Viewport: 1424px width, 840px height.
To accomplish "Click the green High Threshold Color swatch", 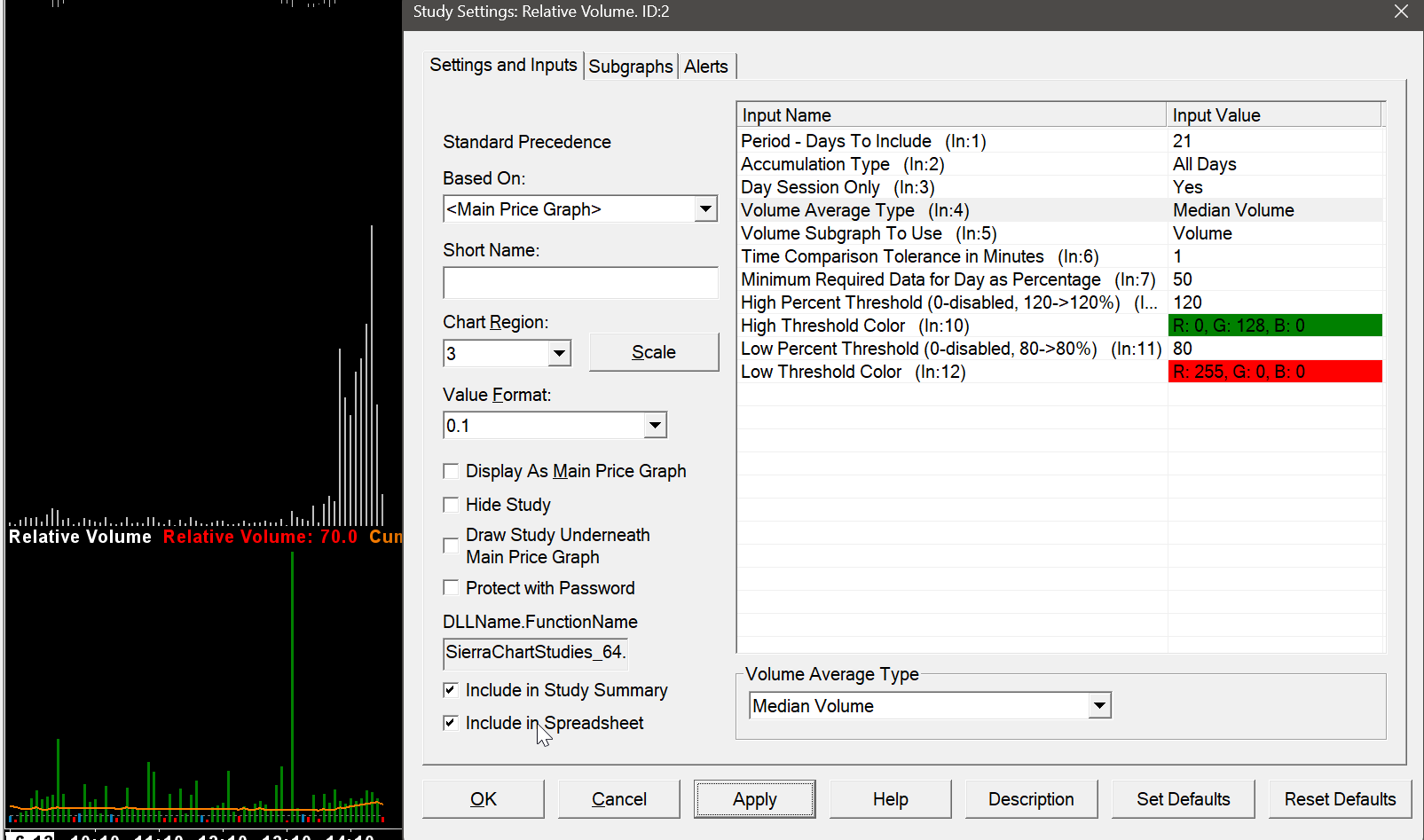I will click(1275, 326).
